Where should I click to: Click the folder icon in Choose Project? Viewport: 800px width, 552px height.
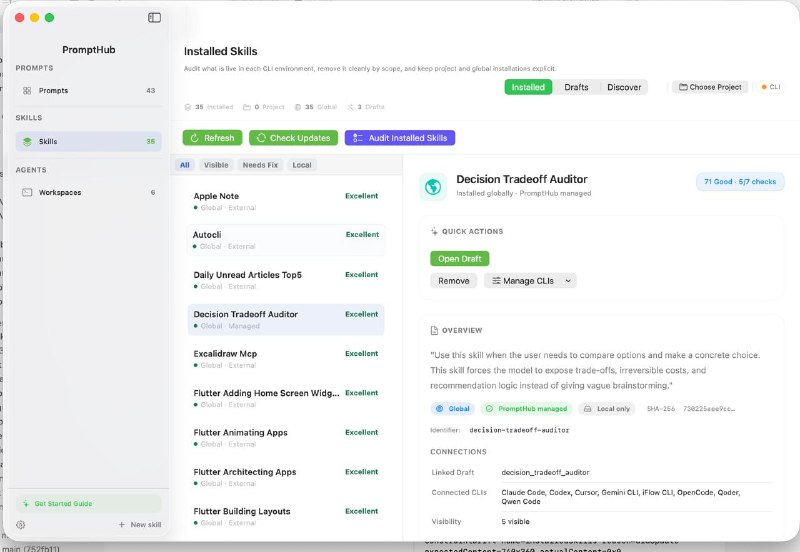click(x=683, y=87)
